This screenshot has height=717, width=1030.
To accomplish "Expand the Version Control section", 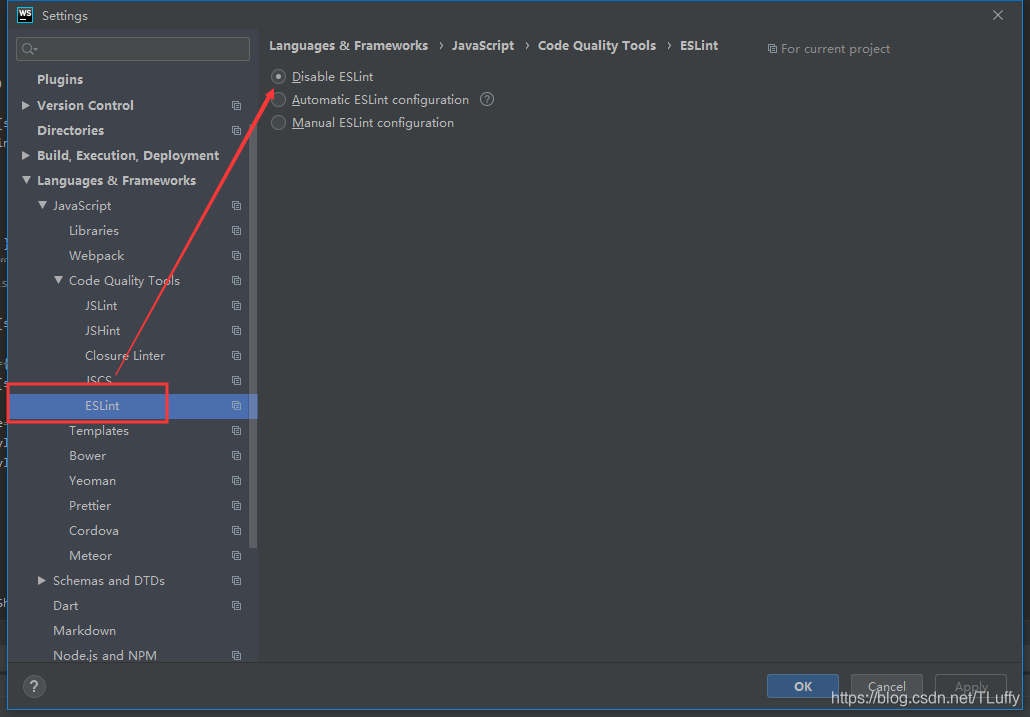I will pyautogui.click(x=26, y=105).
